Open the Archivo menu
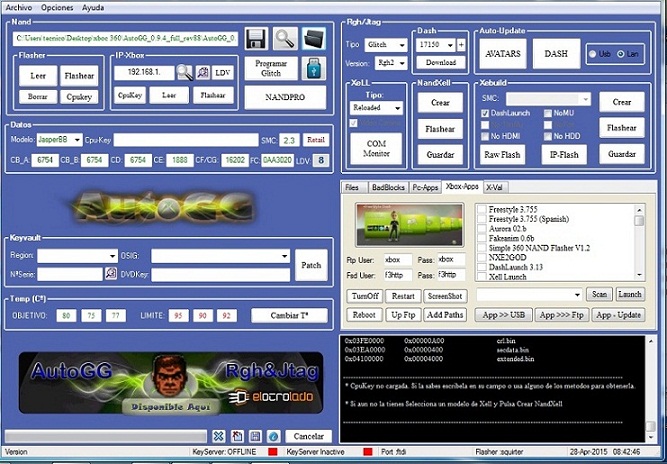 click(18, 8)
